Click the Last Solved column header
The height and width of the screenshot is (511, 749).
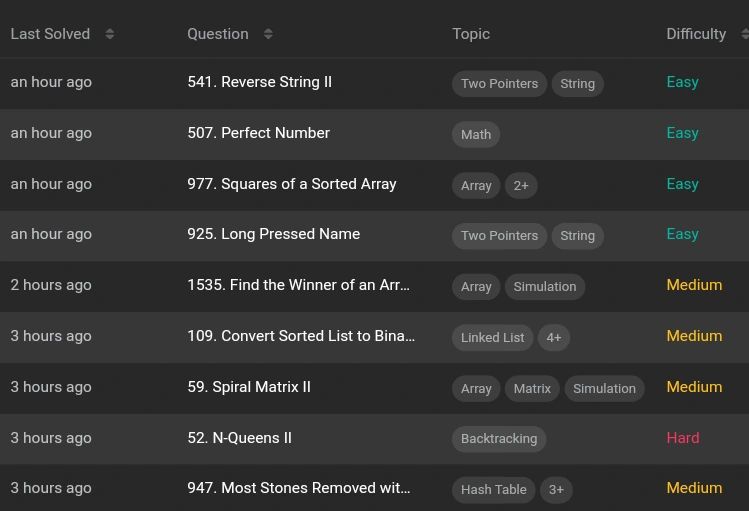50,34
